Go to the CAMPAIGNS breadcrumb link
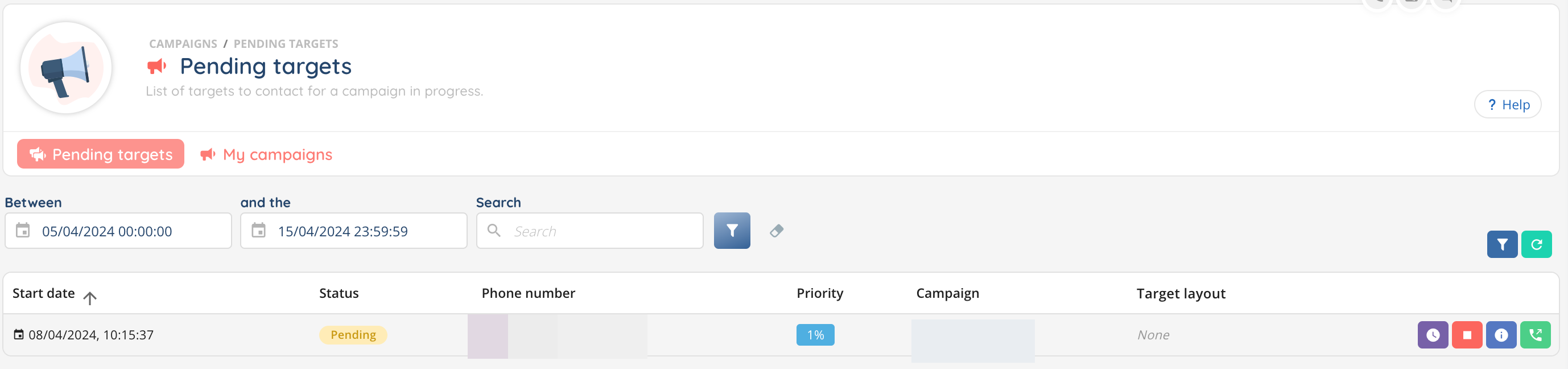Viewport: 1568px width, 369px height. pos(183,44)
